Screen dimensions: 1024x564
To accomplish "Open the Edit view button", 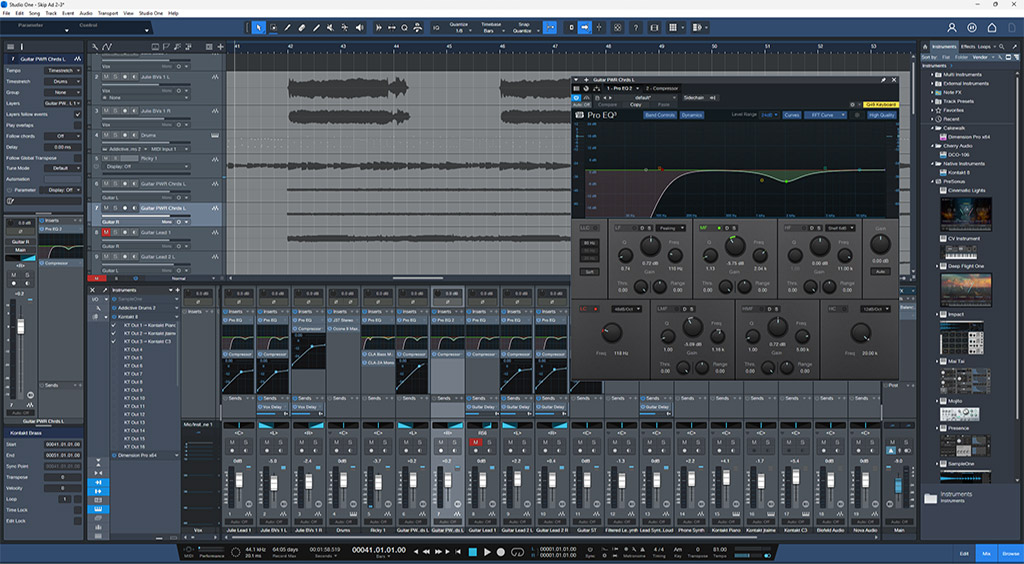I will pyautogui.click(x=964, y=553).
